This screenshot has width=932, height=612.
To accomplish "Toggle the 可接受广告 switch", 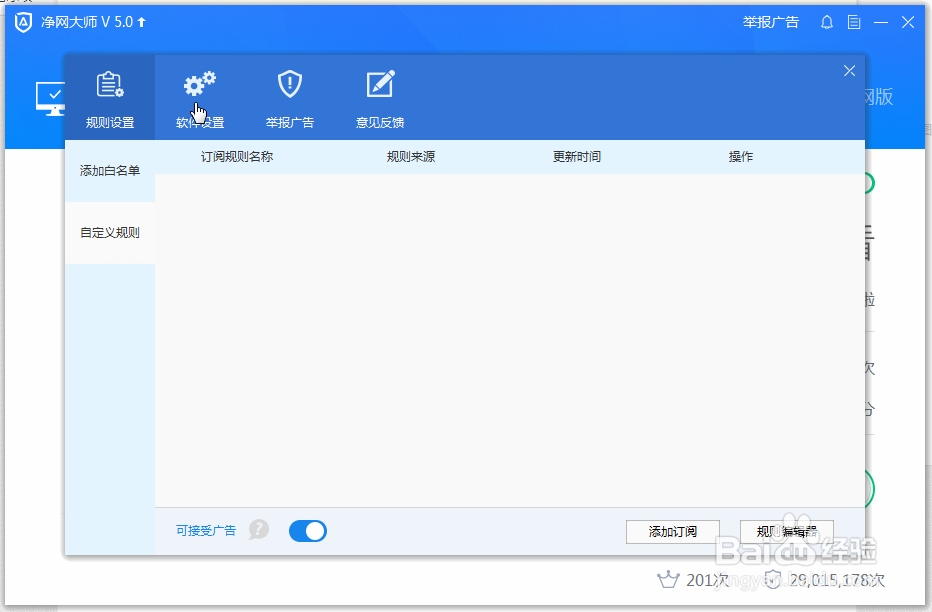I will [x=307, y=531].
